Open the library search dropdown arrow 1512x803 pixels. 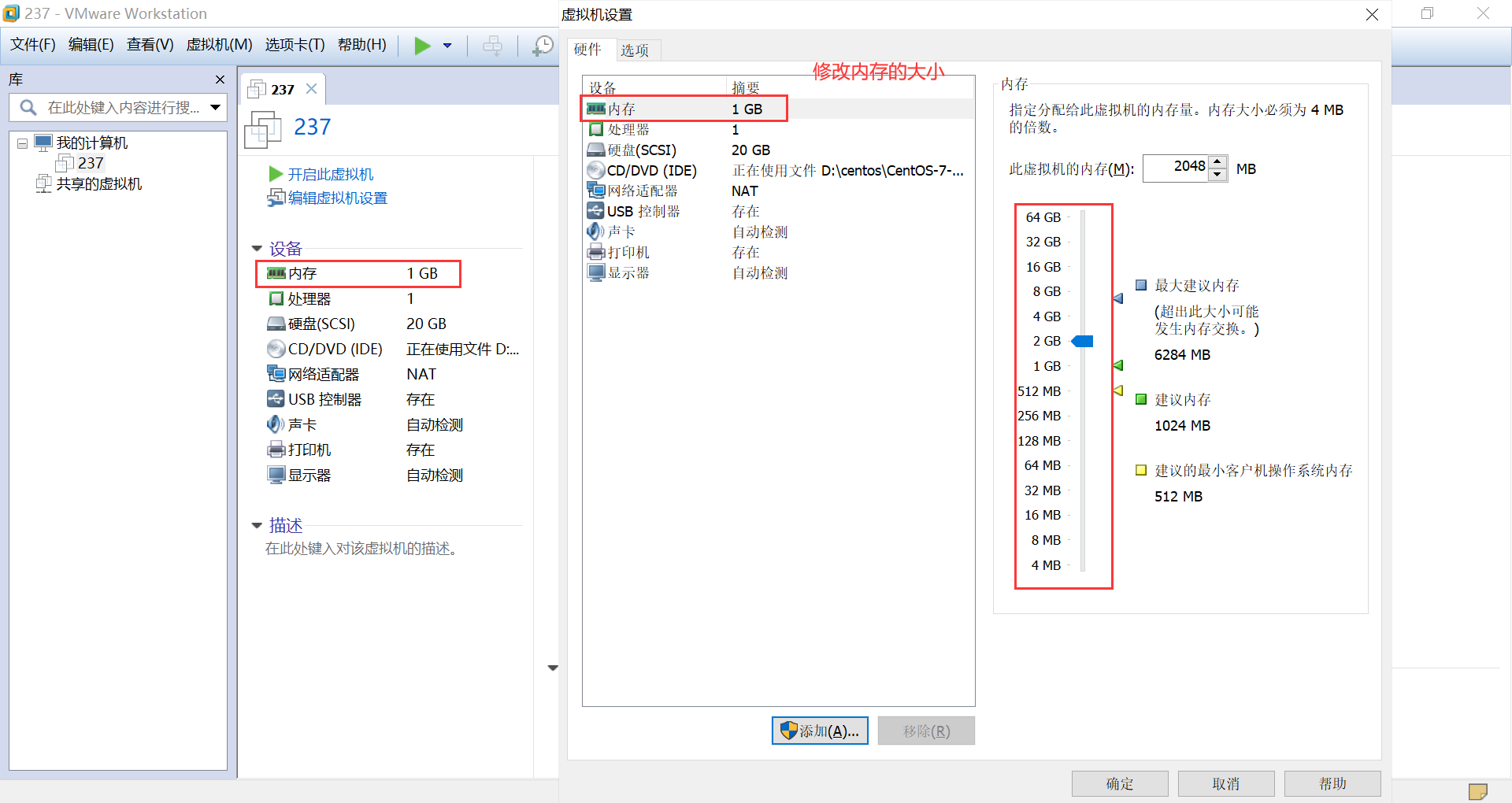coord(215,107)
